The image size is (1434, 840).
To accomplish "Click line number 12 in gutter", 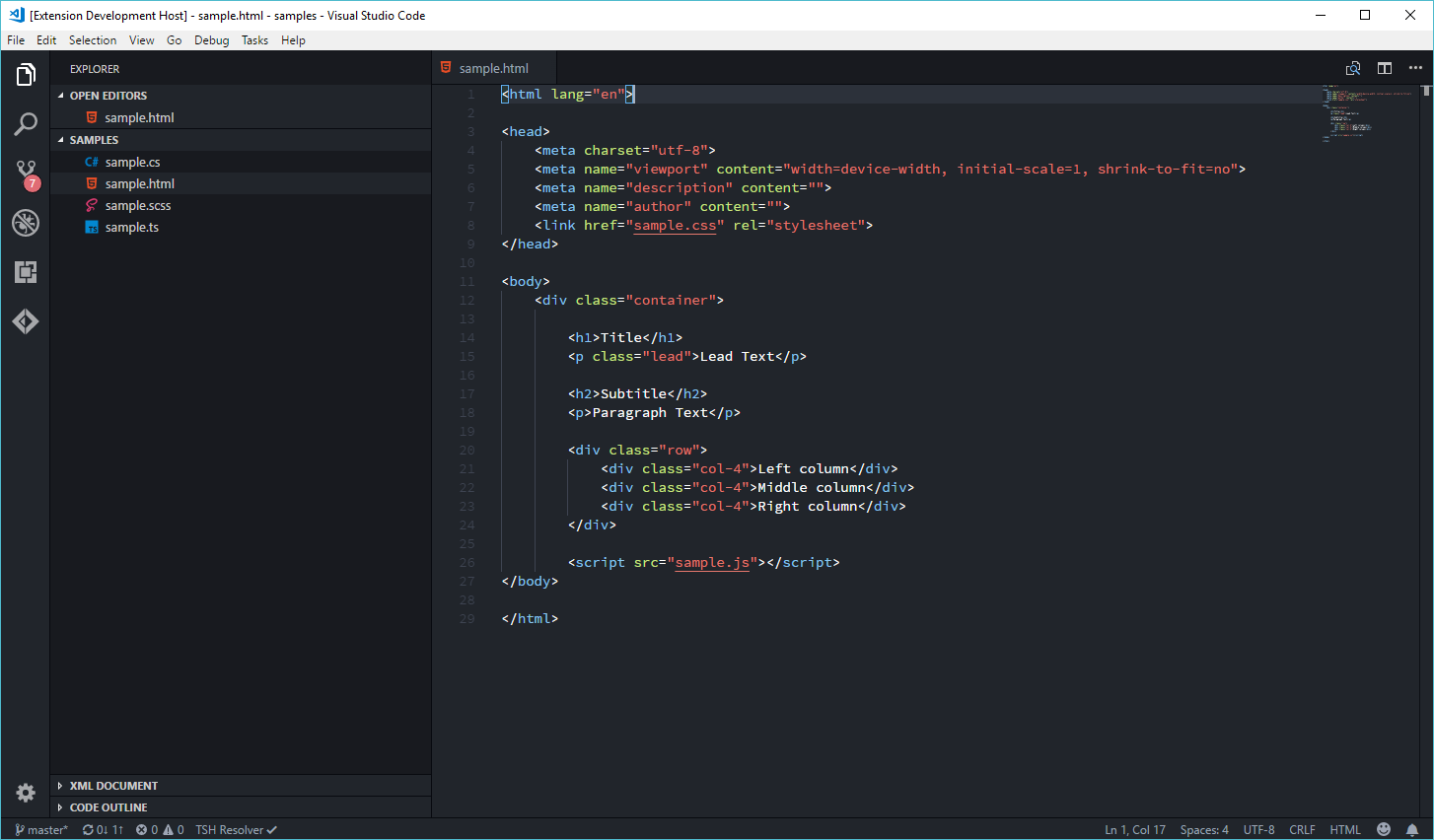I will coord(467,300).
